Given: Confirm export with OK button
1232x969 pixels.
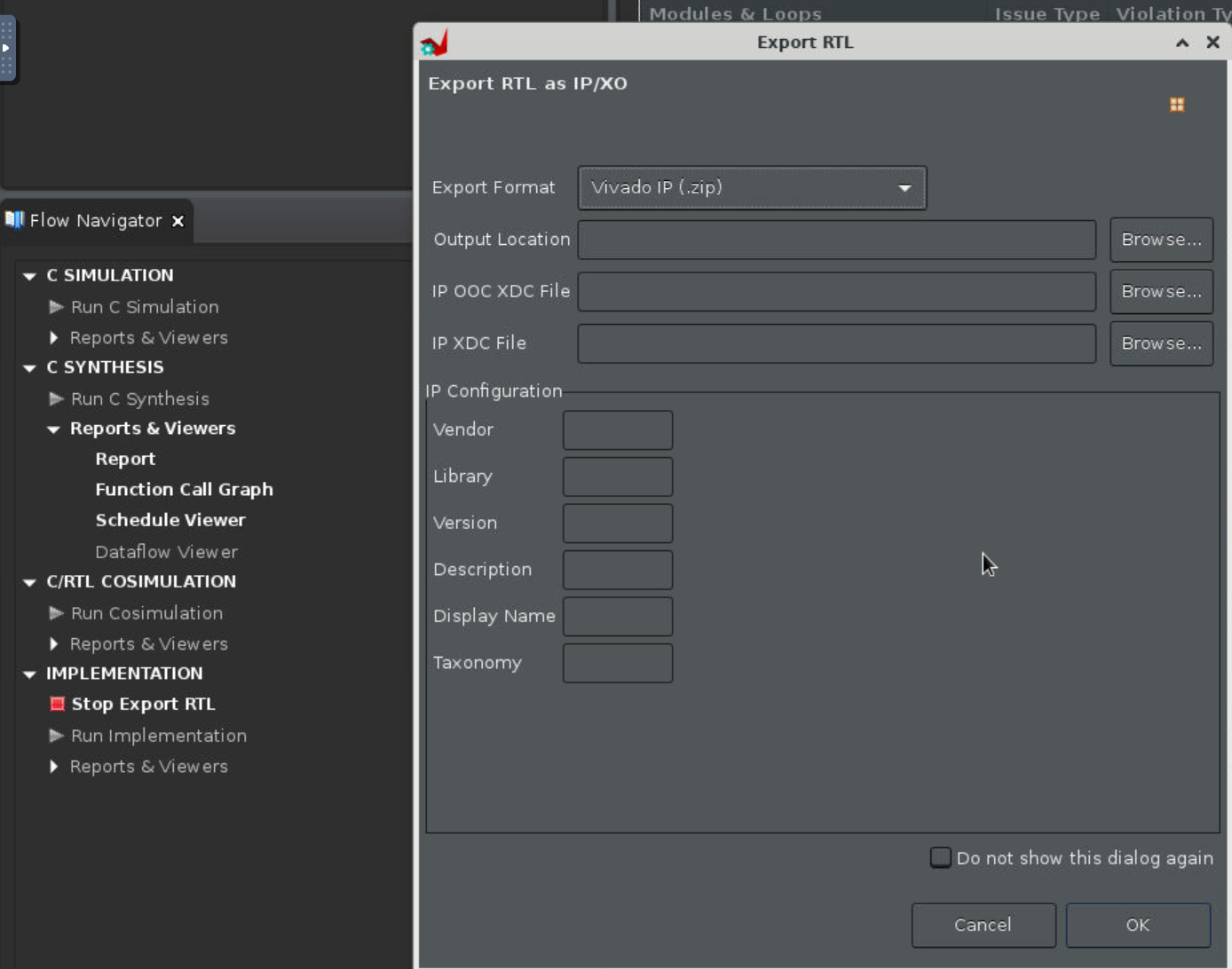Looking at the screenshot, I should (1138, 925).
